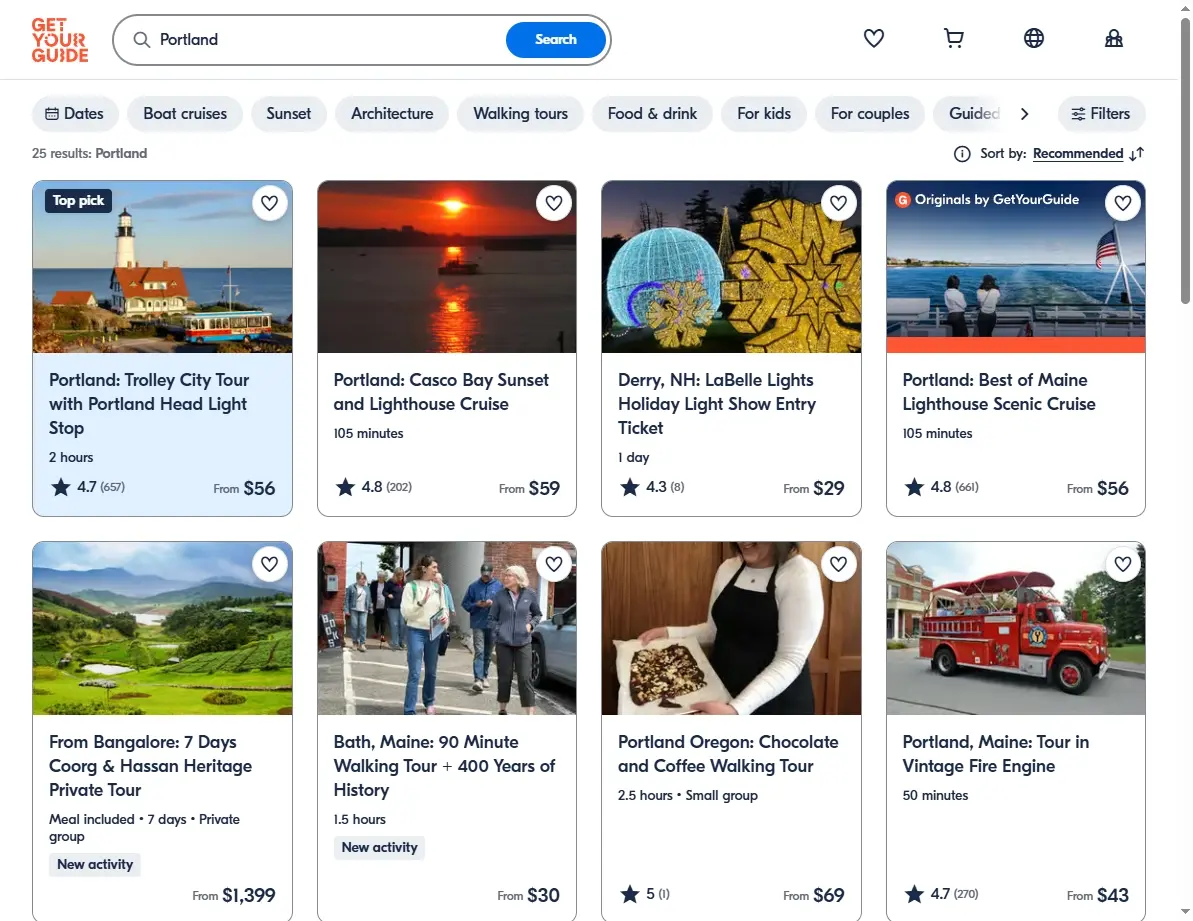Select the For kids filter chip
The image size is (1193, 921).
click(x=764, y=114)
